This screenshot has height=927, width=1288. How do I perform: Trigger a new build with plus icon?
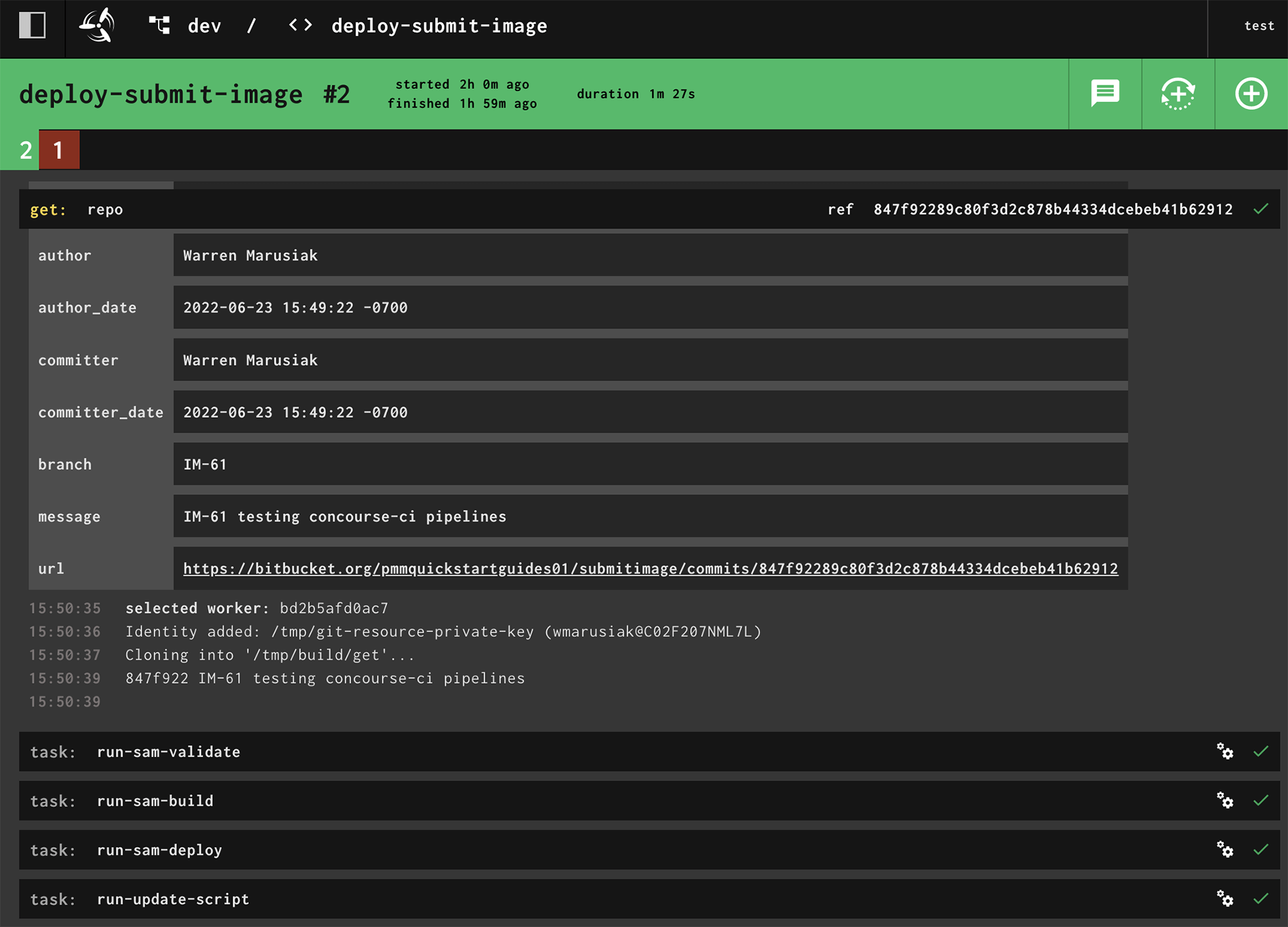coord(1251,94)
